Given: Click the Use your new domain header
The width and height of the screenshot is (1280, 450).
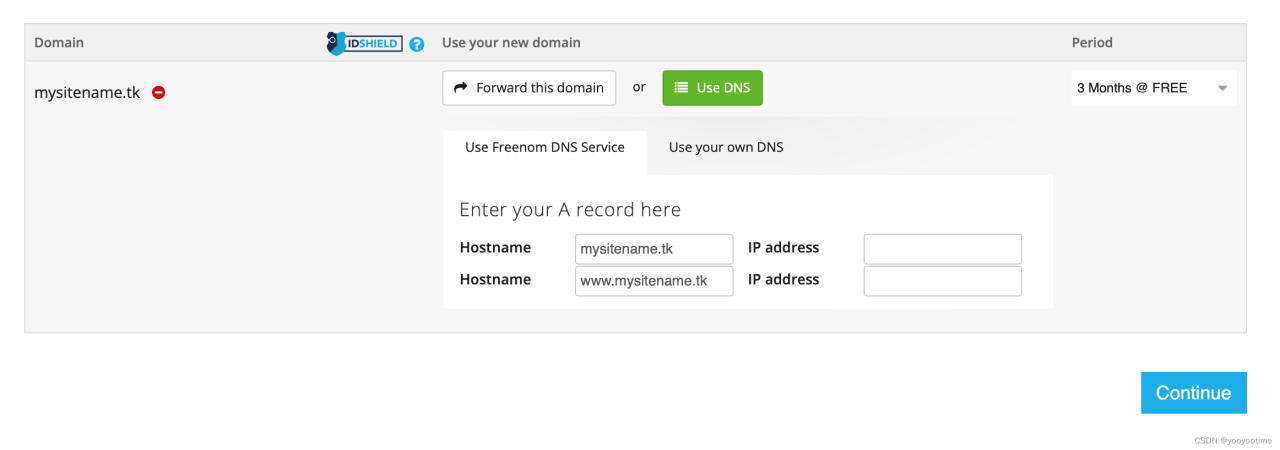Looking at the screenshot, I should [x=511, y=43].
